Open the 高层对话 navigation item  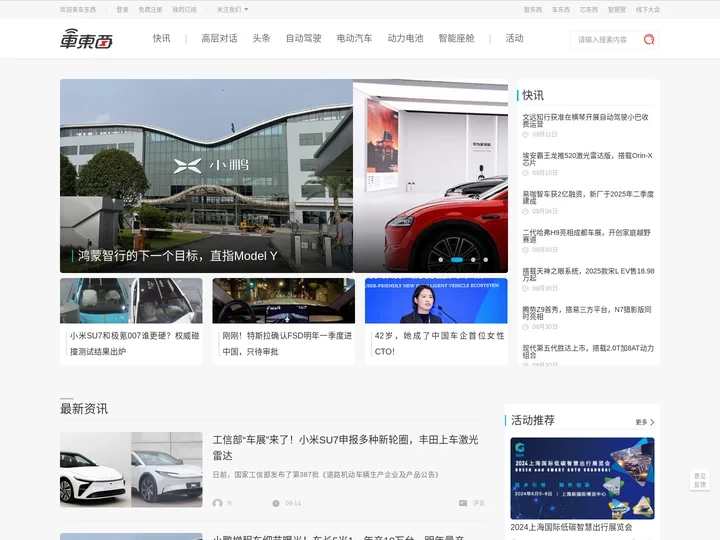point(219,39)
